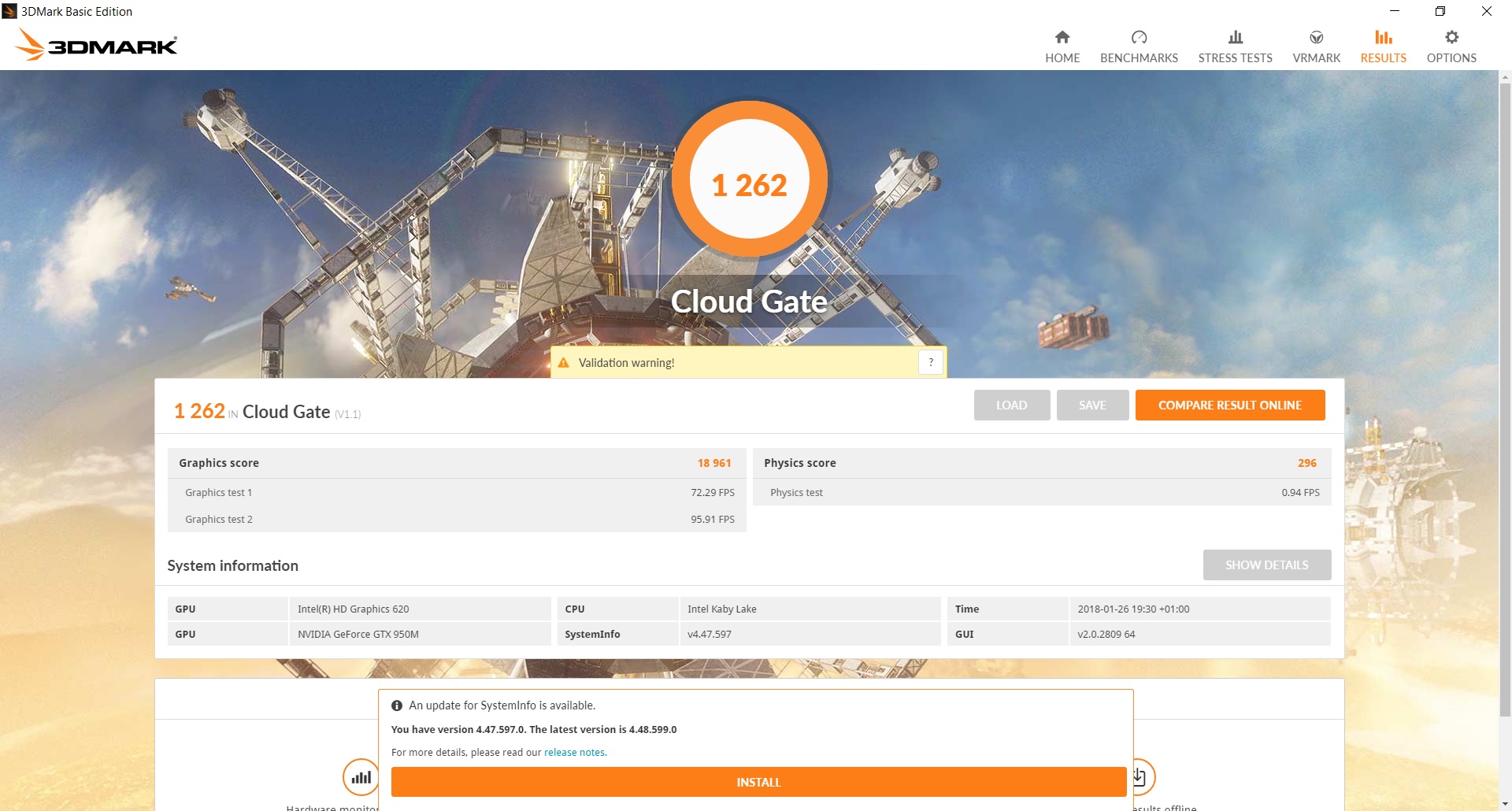Click the info icon in update notice
This screenshot has width=1512, height=811.
click(397, 705)
